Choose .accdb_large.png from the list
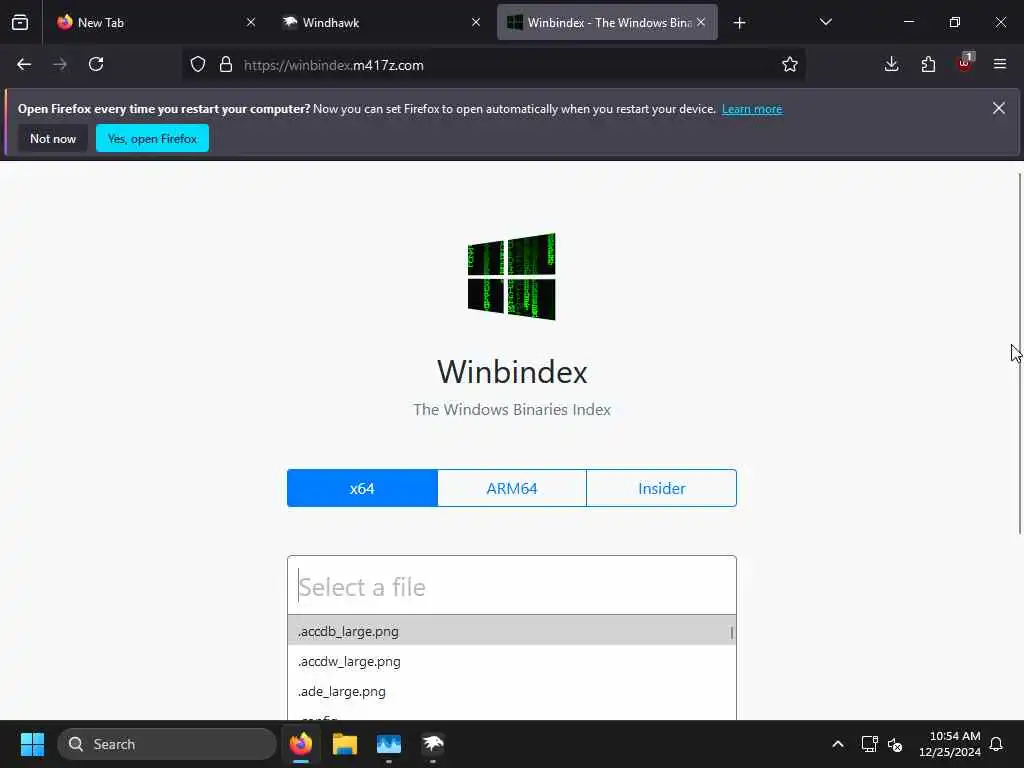This screenshot has width=1024, height=768. pyautogui.click(x=512, y=631)
